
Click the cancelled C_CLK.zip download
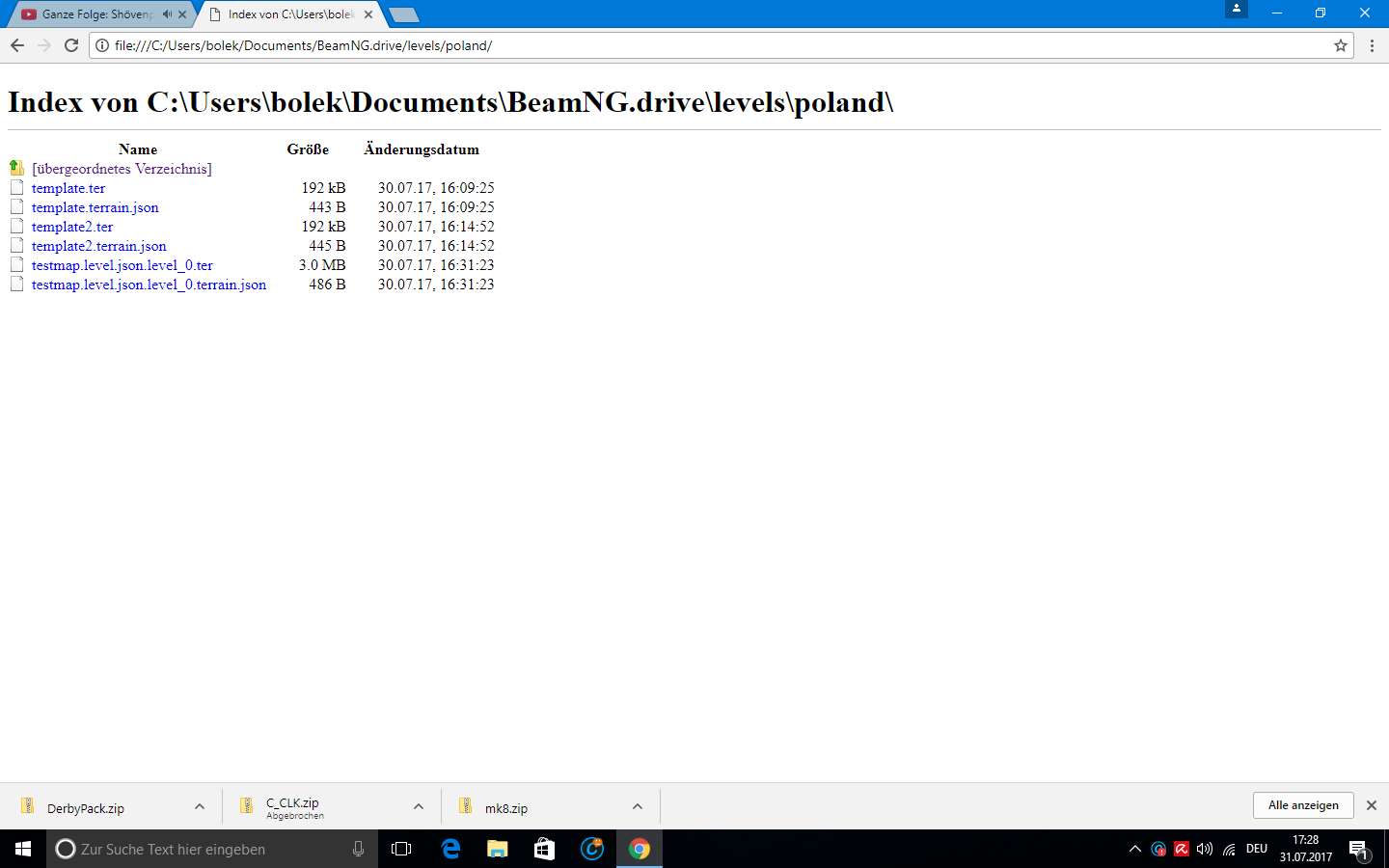coord(294,808)
